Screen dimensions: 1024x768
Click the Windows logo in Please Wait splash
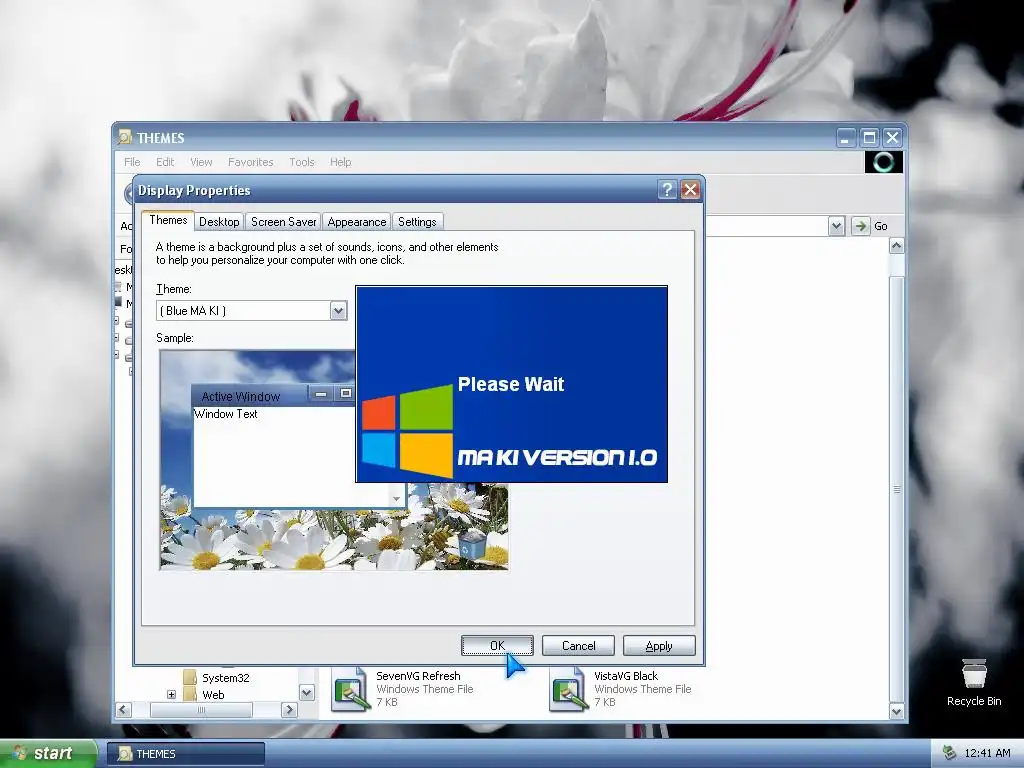(408, 431)
